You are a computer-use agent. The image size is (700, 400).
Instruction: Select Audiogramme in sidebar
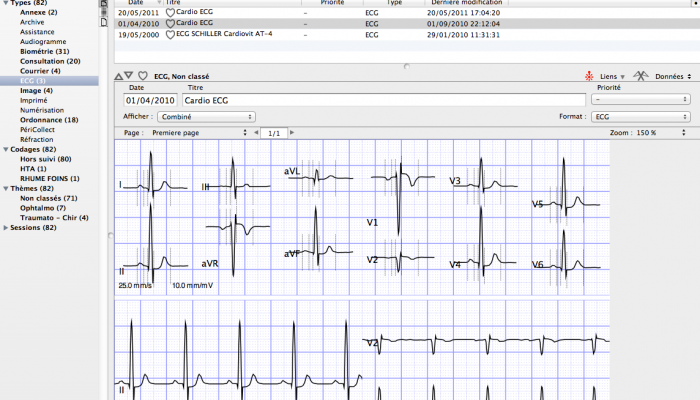tap(43, 42)
